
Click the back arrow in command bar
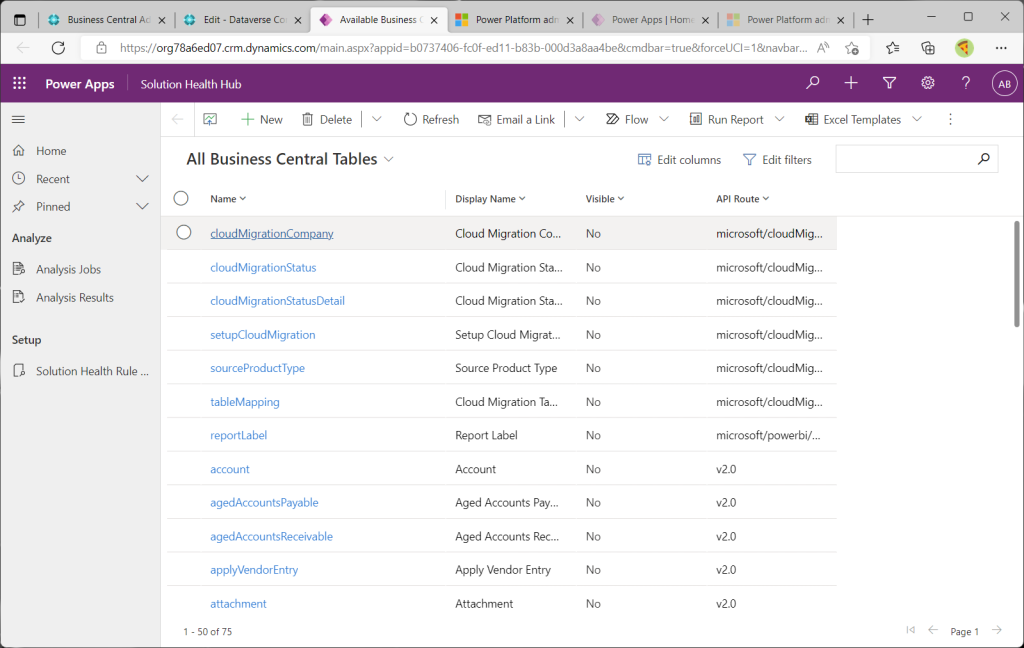(177, 120)
